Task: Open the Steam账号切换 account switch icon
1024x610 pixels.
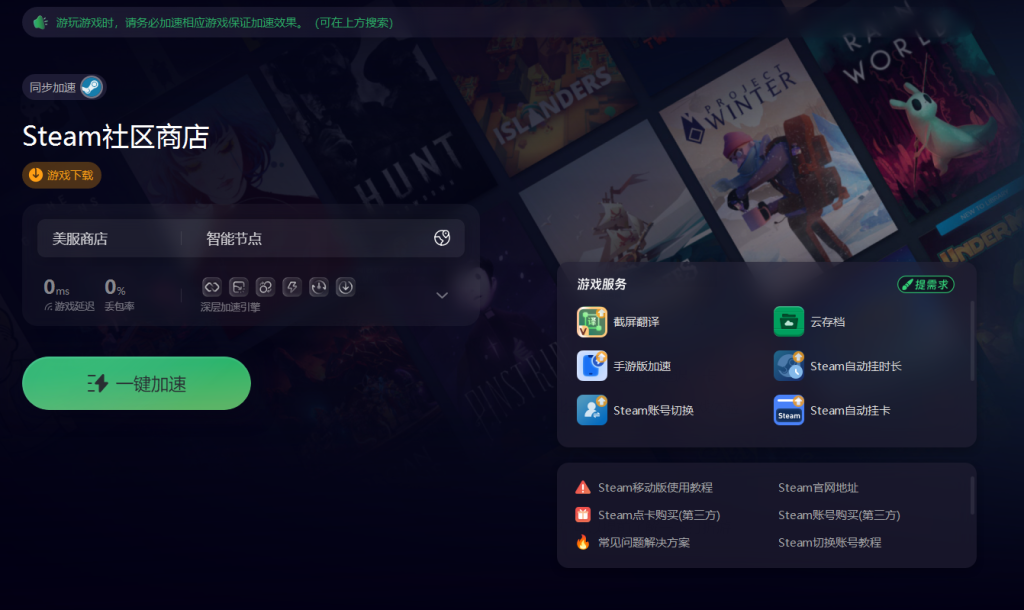Action: tap(592, 410)
